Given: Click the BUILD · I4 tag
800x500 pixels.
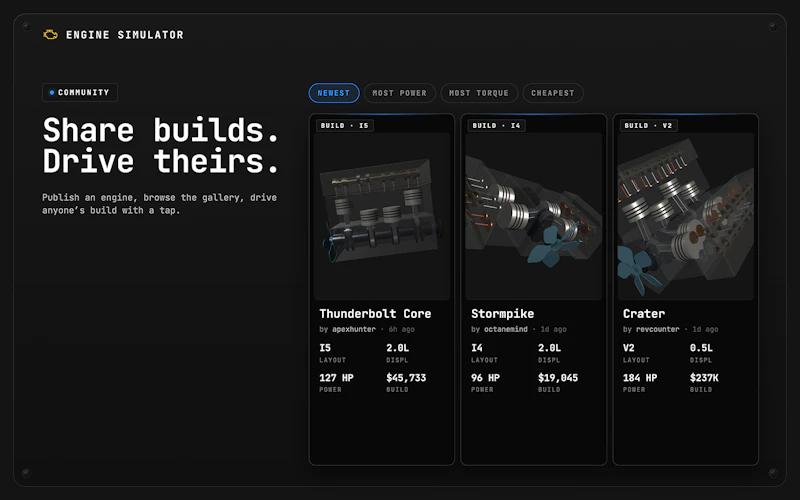Looking at the screenshot, I should pos(496,126).
